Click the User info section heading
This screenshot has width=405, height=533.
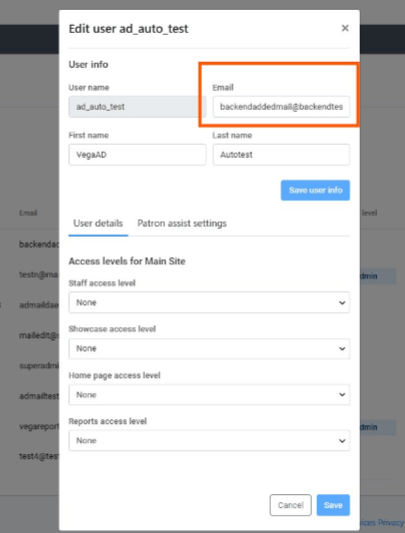[x=88, y=65]
